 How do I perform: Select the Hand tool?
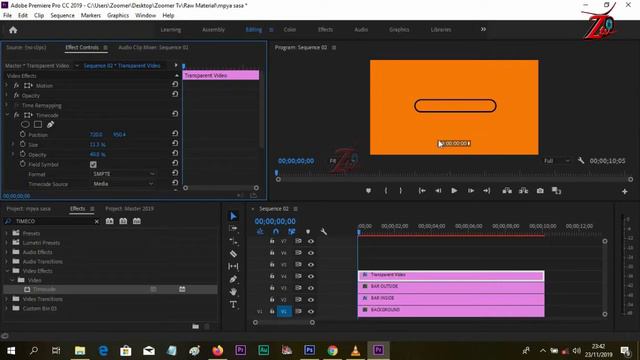[233, 292]
